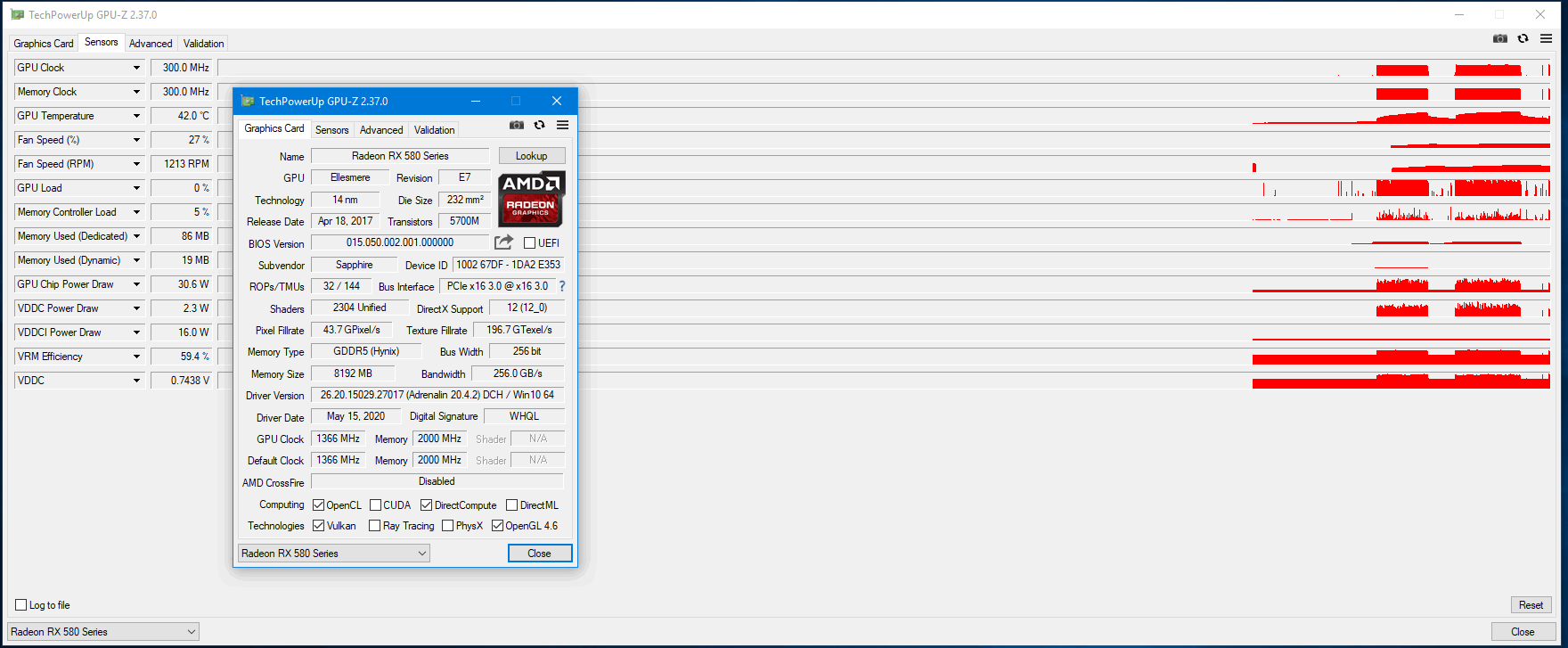Click Device ID field value

pos(508,265)
